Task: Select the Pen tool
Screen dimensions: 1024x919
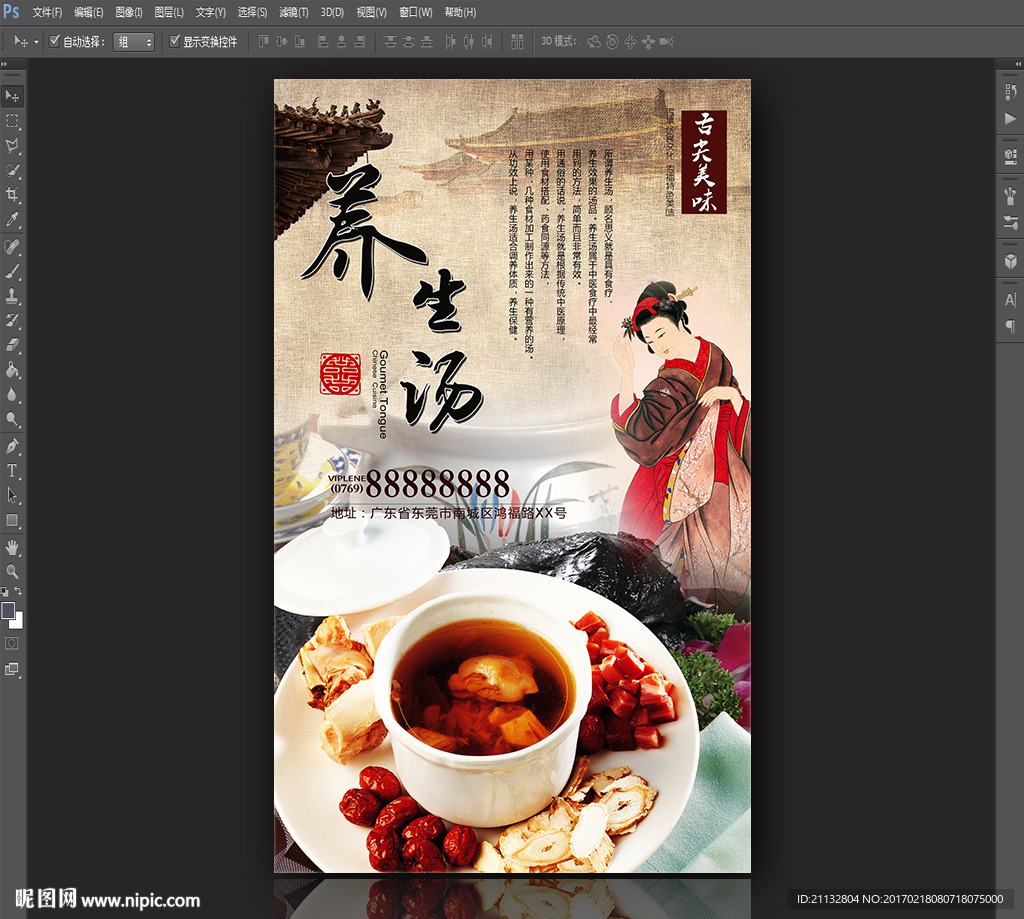Action: tap(12, 447)
